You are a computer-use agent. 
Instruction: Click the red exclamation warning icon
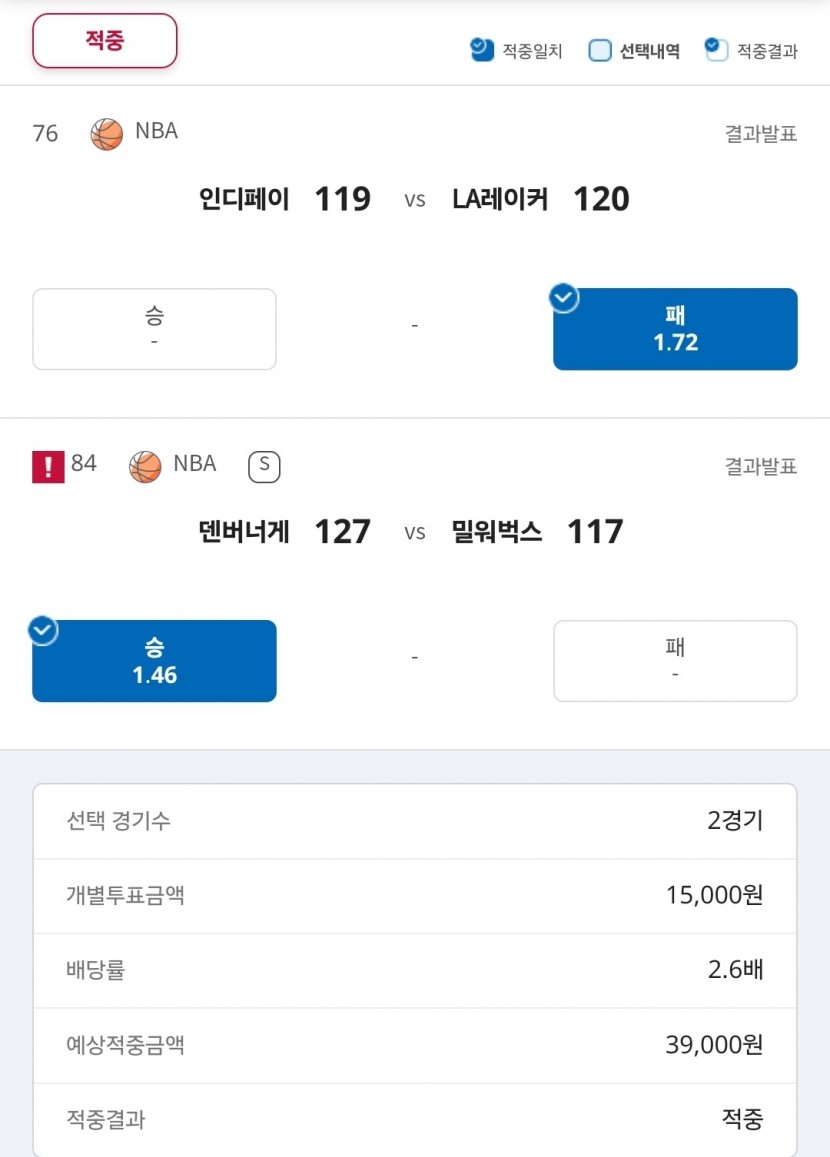[x=48, y=467]
